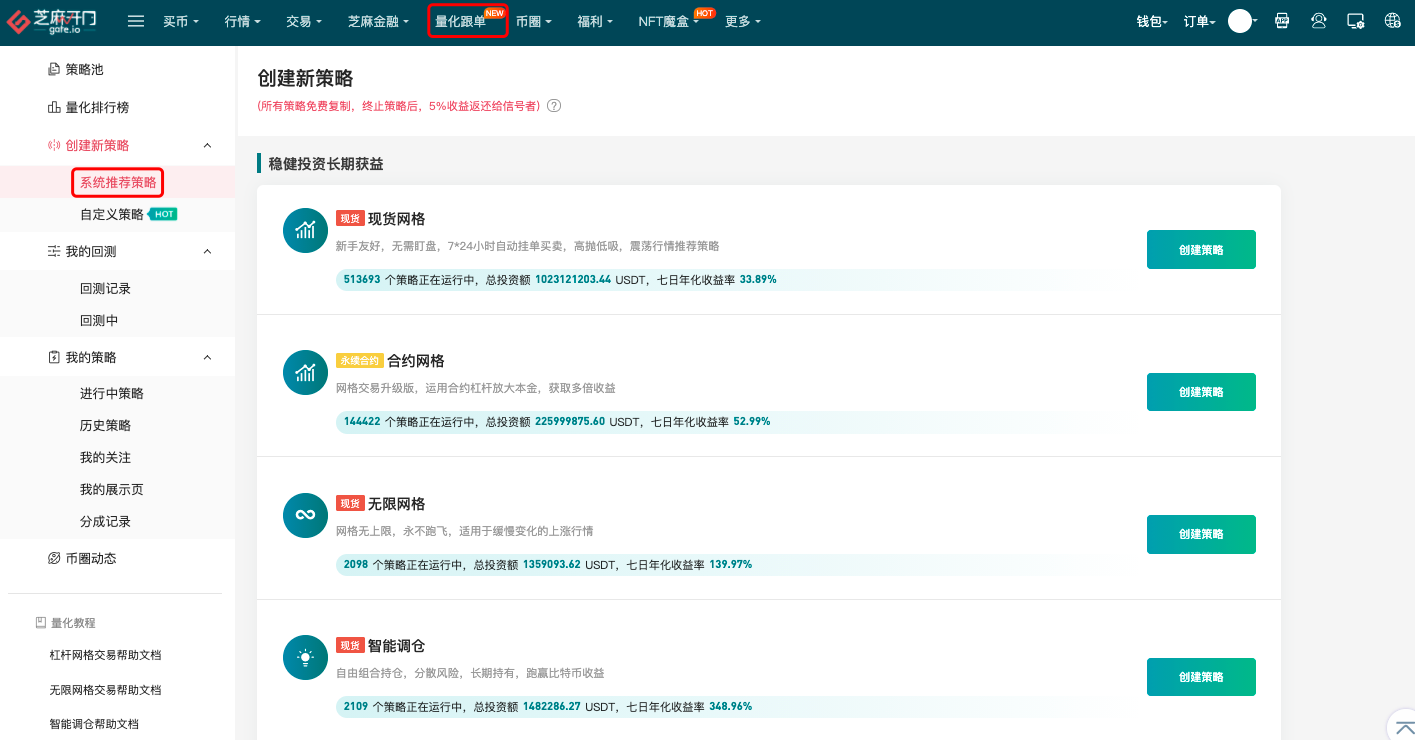Open the 币圈 menu
The width and height of the screenshot is (1415, 740).
(534, 21)
